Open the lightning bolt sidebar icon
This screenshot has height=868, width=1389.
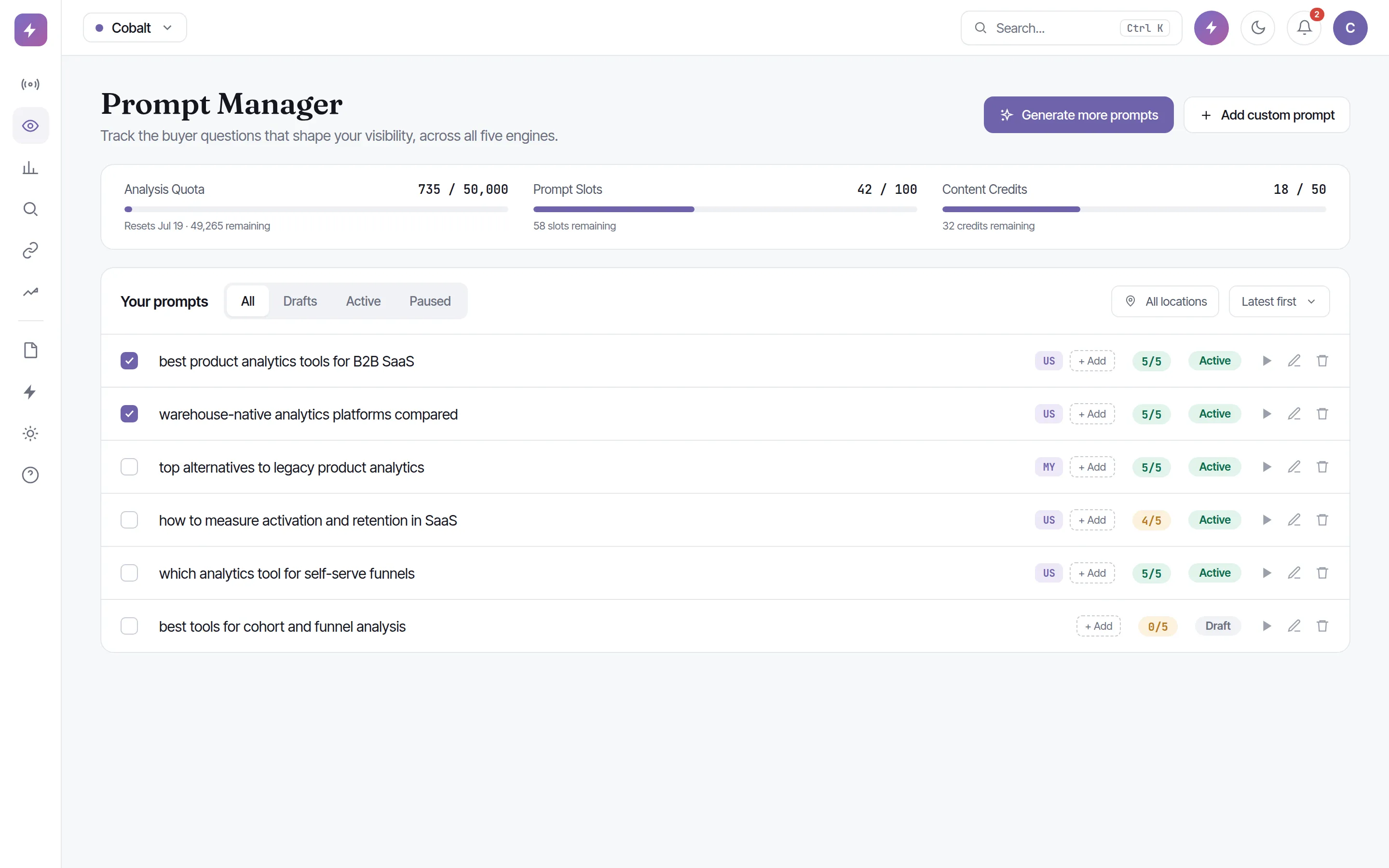(30, 392)
